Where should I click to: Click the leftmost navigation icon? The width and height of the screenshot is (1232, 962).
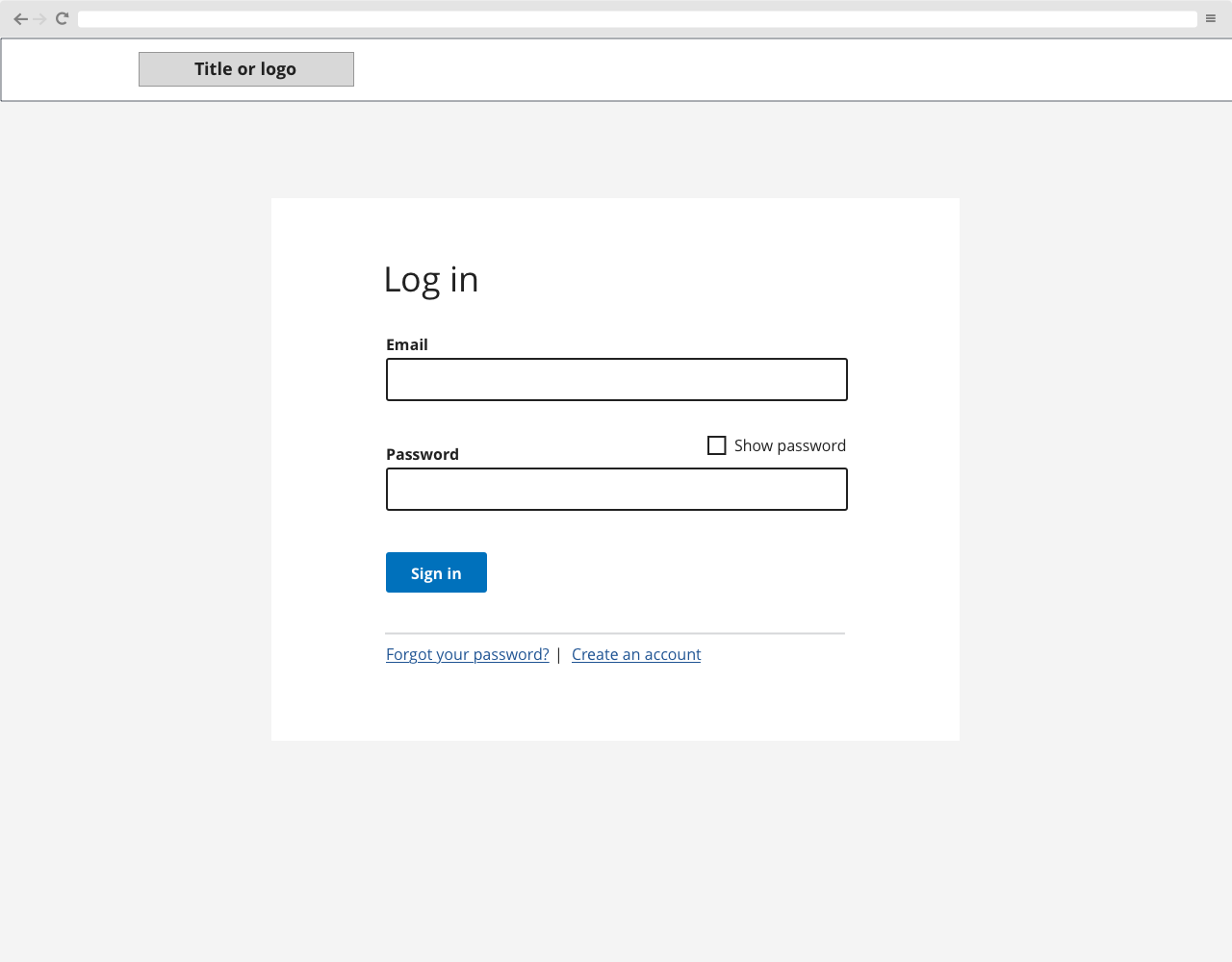coord(21,18)
